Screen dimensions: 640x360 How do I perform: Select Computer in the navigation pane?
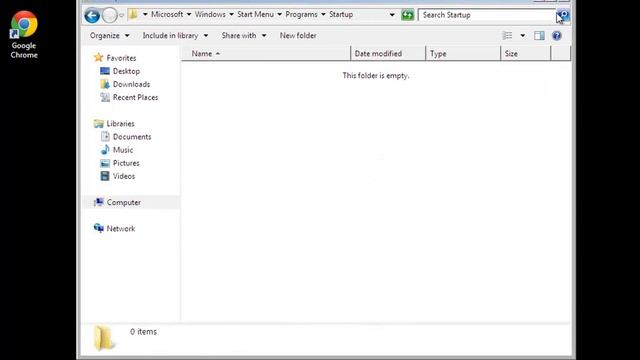(124, 202)
